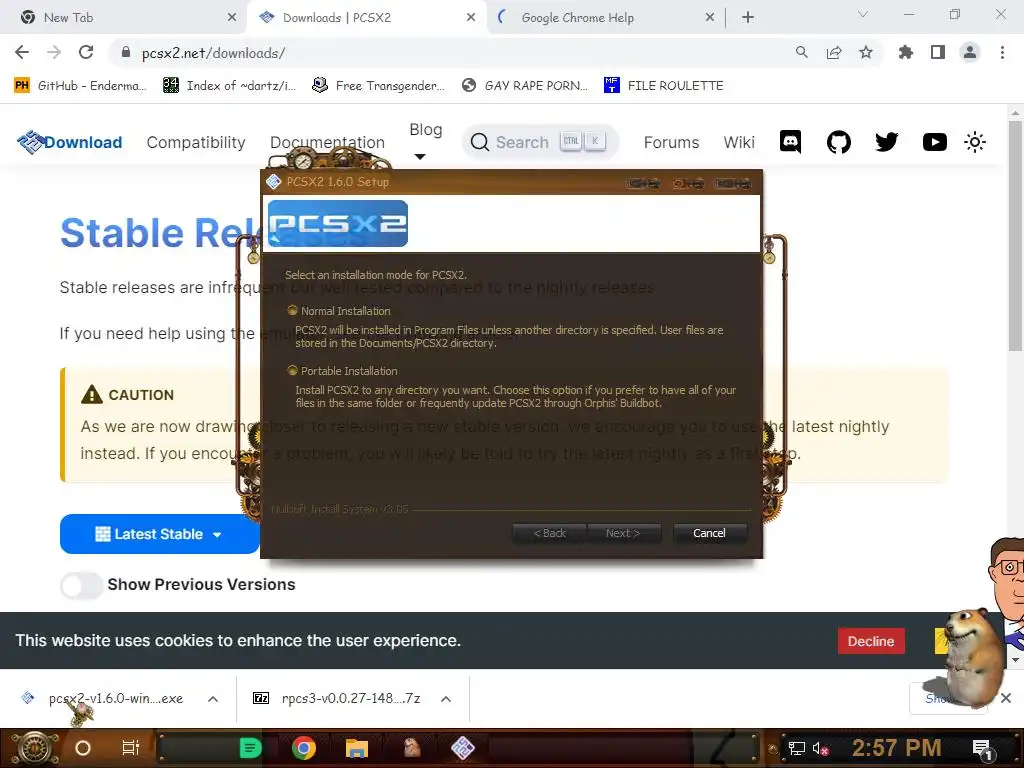Open the notification center icon
The height and width of the screenshot is (768, 1024).
(x=982, y=748)
